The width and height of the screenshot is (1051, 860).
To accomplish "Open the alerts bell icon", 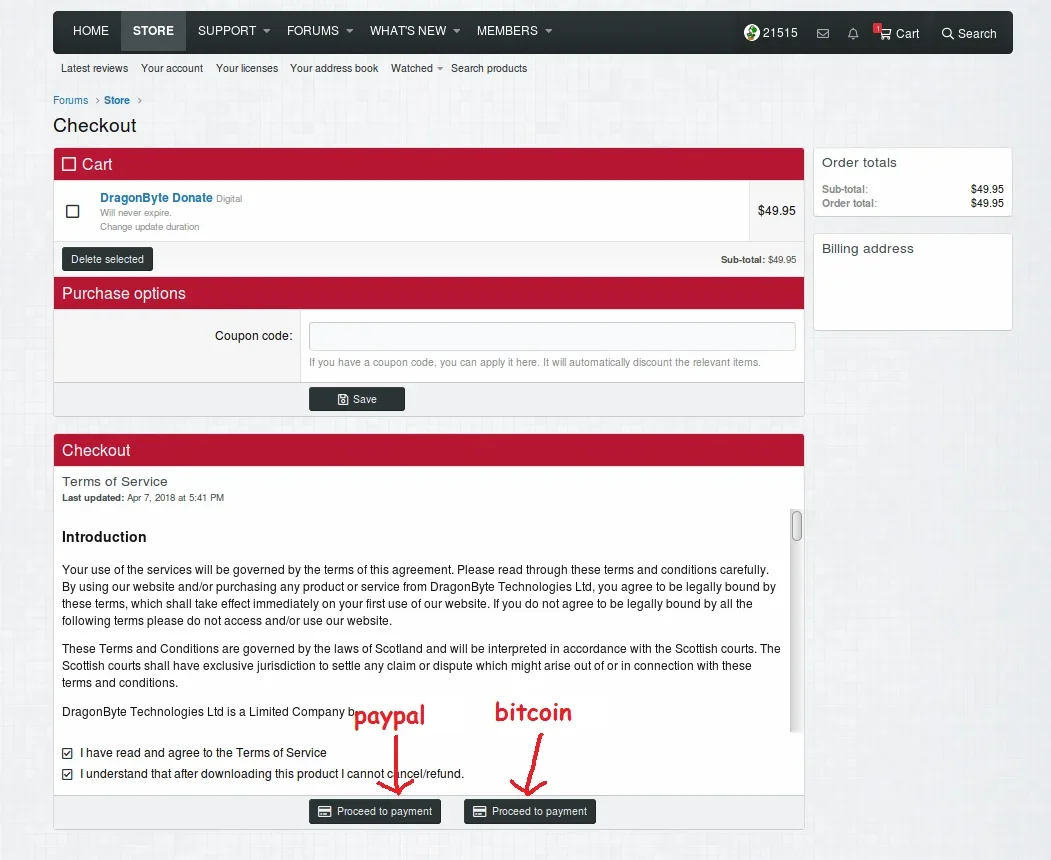I will [x=853, y=34].
